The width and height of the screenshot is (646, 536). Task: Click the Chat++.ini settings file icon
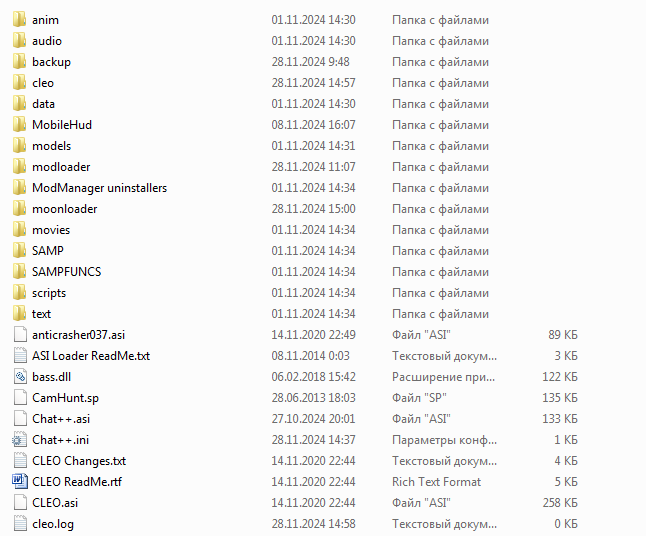tap(19, 440)
